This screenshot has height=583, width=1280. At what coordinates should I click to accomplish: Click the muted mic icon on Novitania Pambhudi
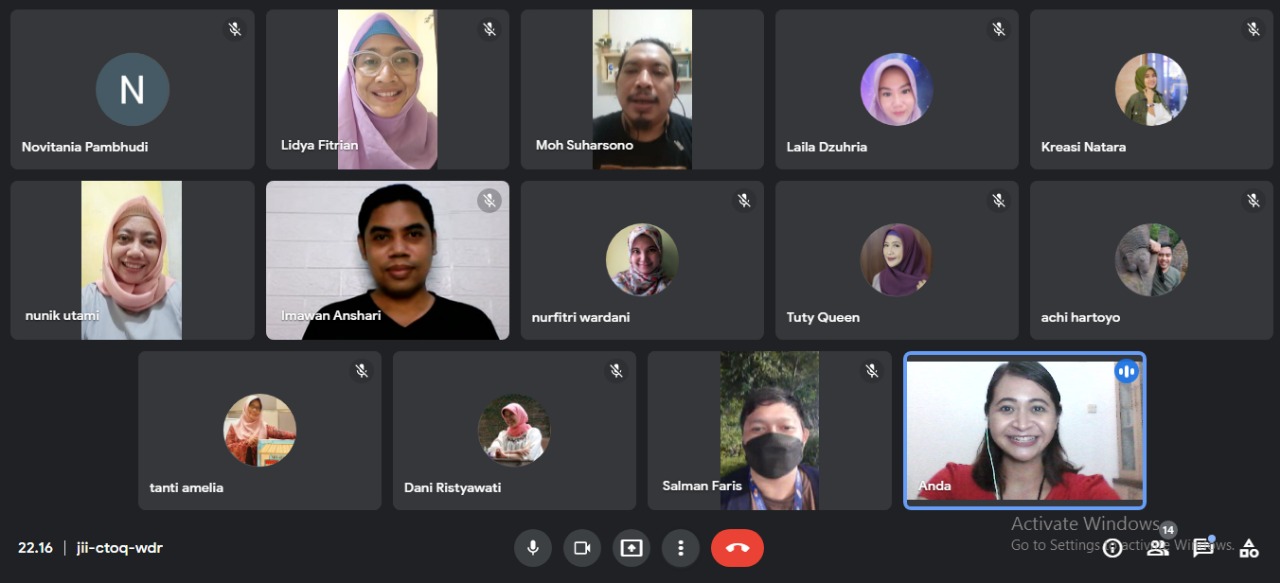click(x=235, y=30)
